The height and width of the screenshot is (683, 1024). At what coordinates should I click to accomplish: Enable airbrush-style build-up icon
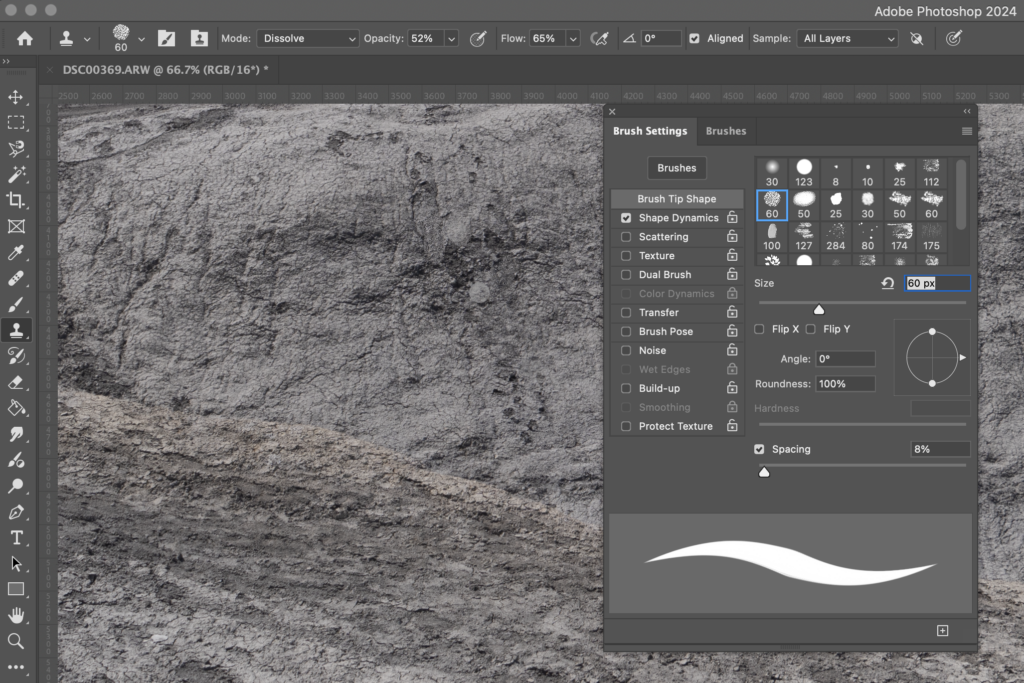(599, 39)
